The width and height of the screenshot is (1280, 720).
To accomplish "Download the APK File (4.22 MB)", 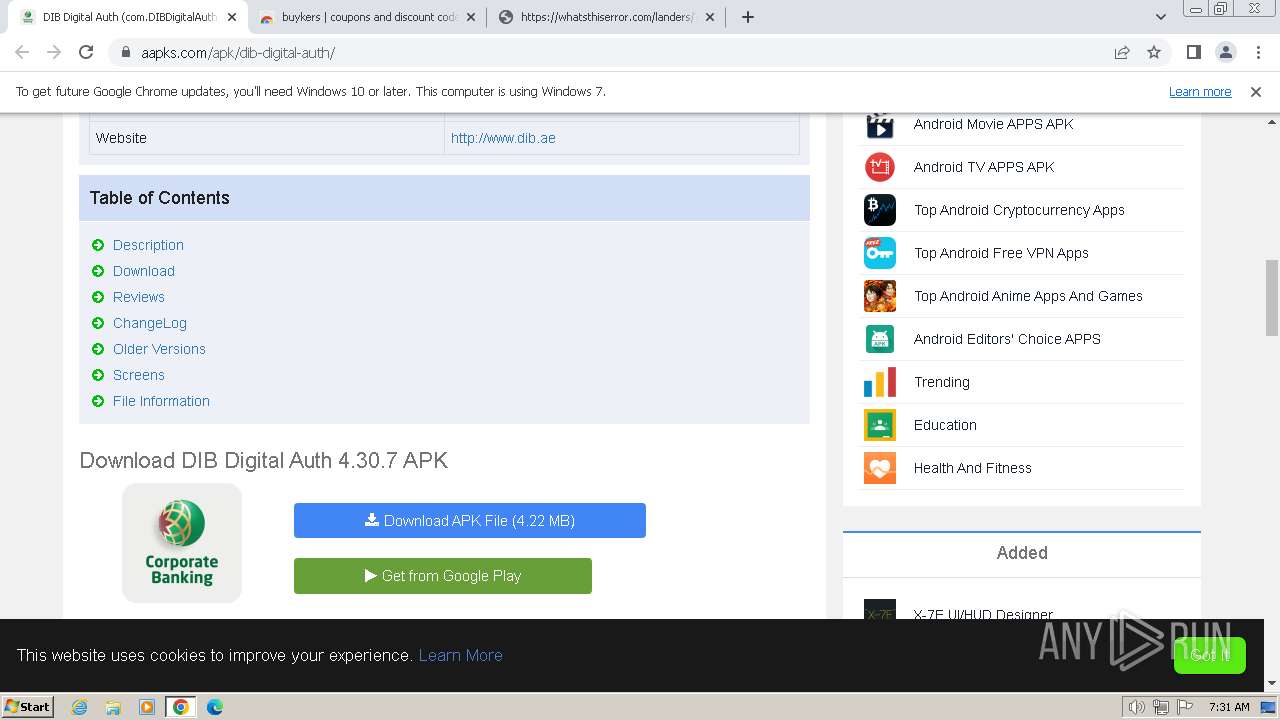I will 470,521.
